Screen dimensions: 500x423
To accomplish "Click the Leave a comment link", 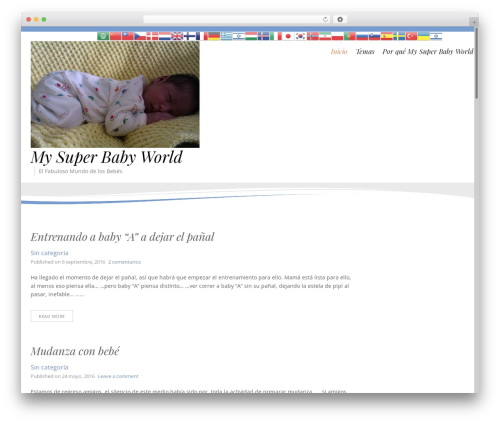I will [118, 376].
